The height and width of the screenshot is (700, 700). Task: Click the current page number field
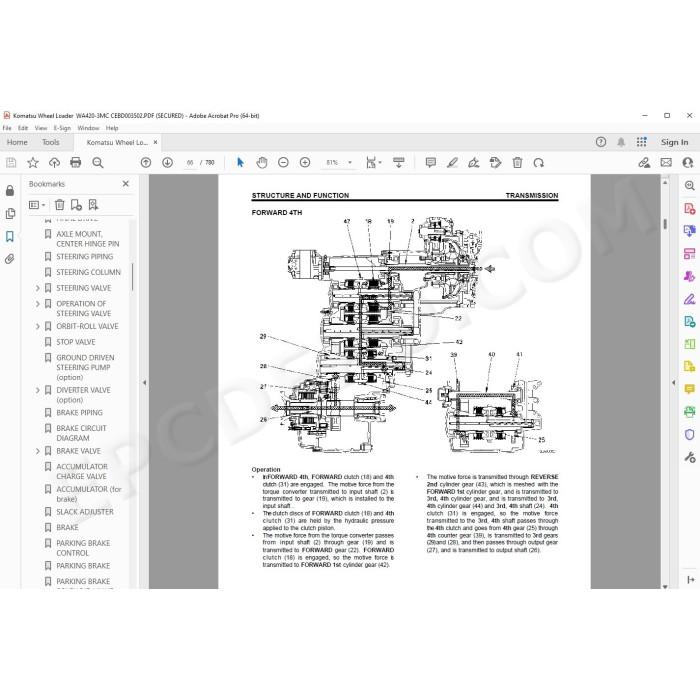coord(190,163)
